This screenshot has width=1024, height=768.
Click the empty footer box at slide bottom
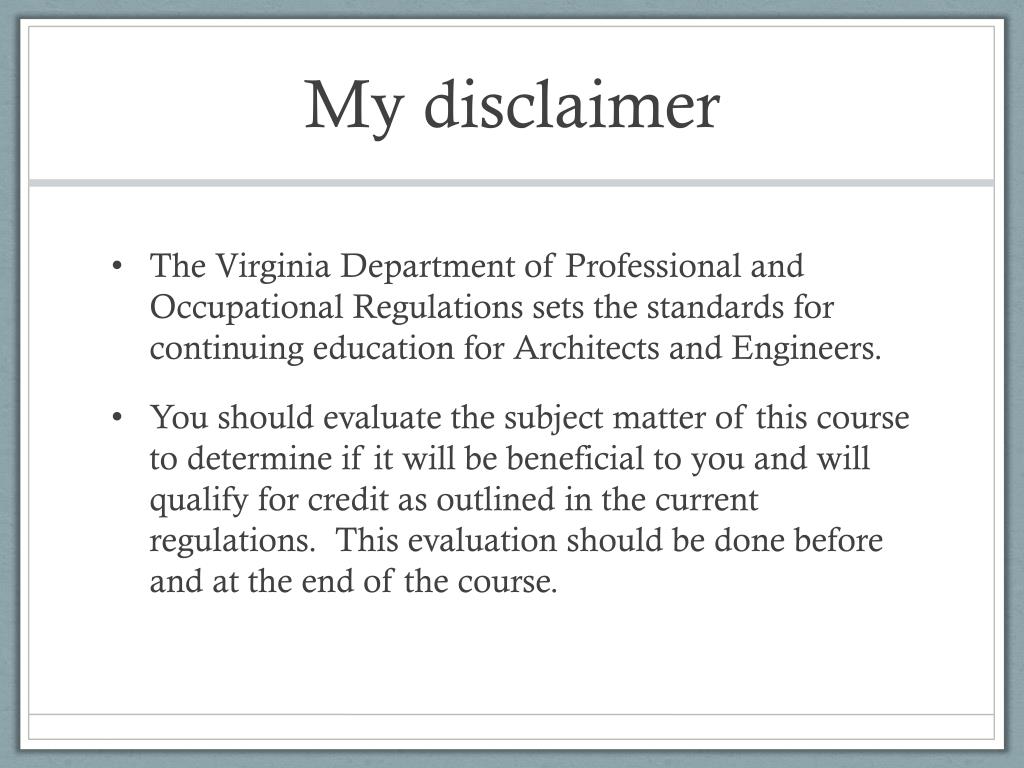tap(511, 726)
